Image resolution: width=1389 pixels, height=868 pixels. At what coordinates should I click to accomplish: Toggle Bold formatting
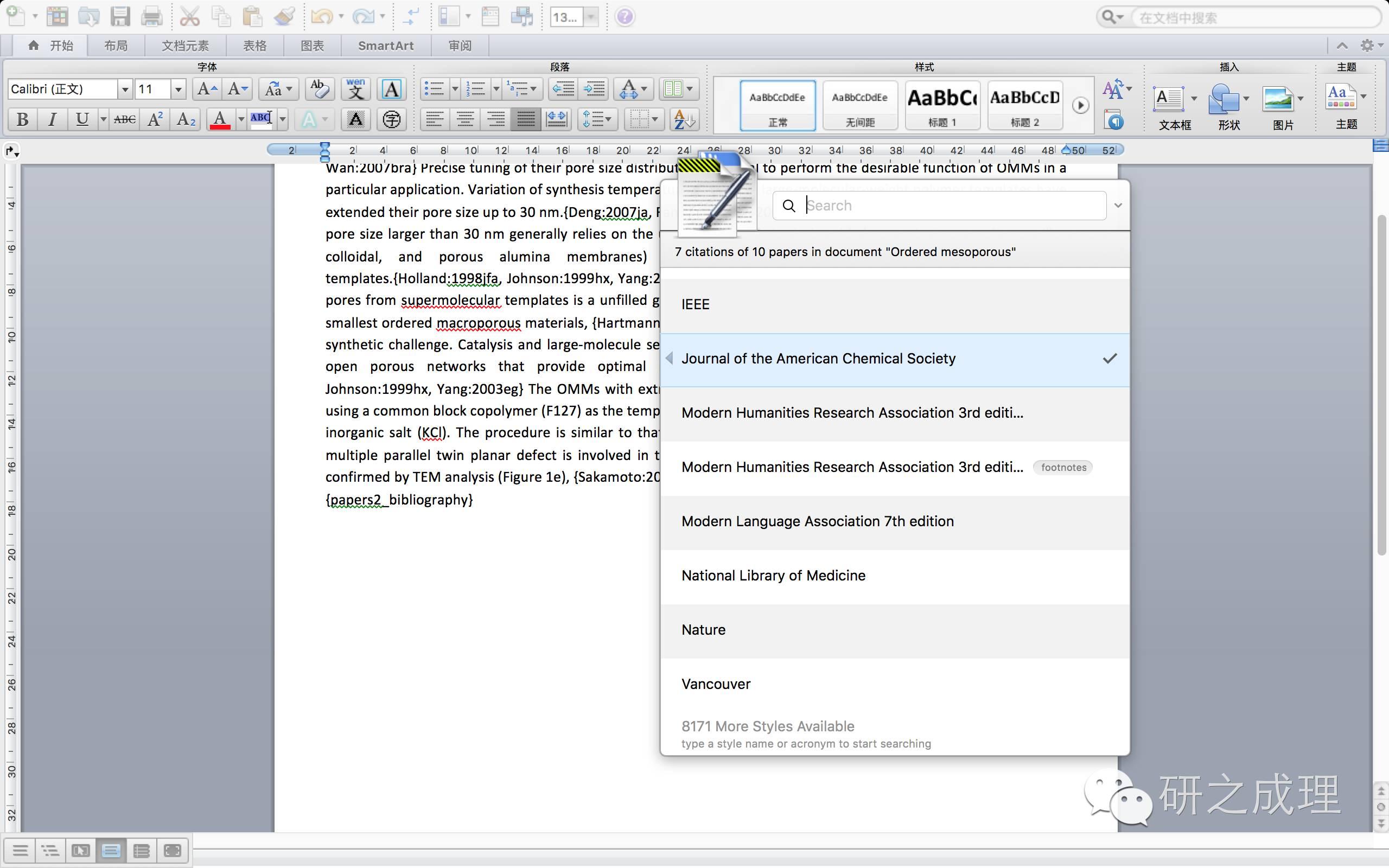[x=22, y=119]
